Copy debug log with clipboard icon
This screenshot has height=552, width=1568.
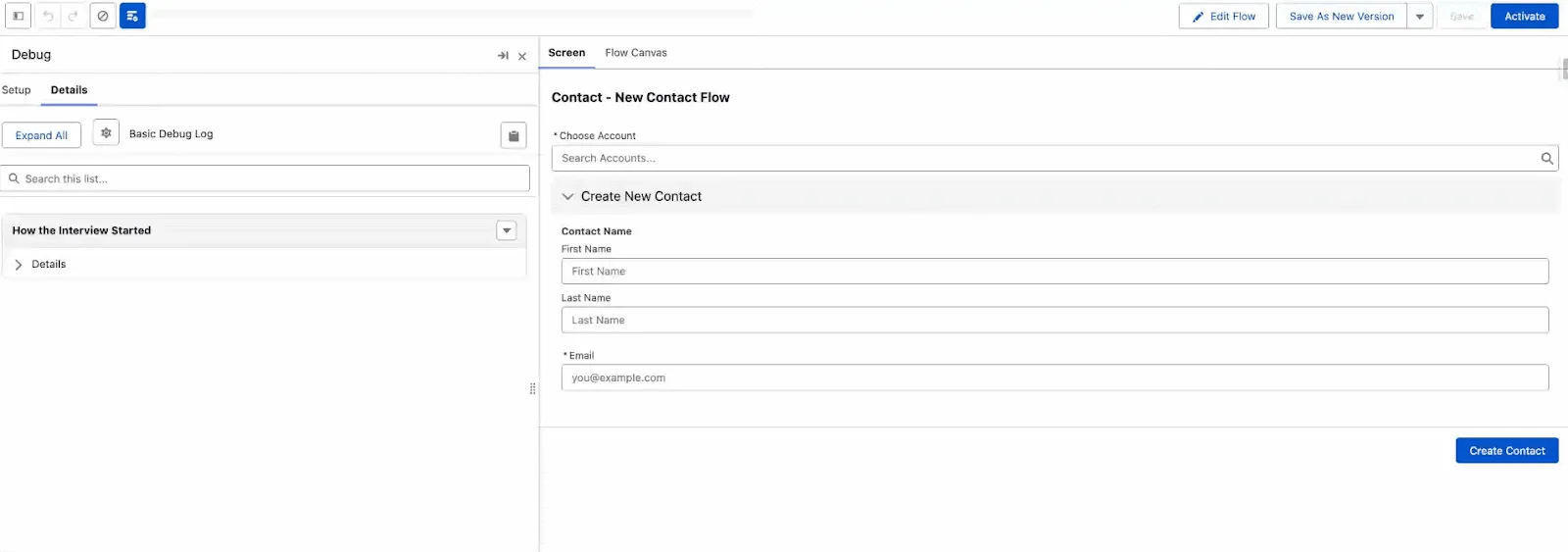[x=514, y=135]
